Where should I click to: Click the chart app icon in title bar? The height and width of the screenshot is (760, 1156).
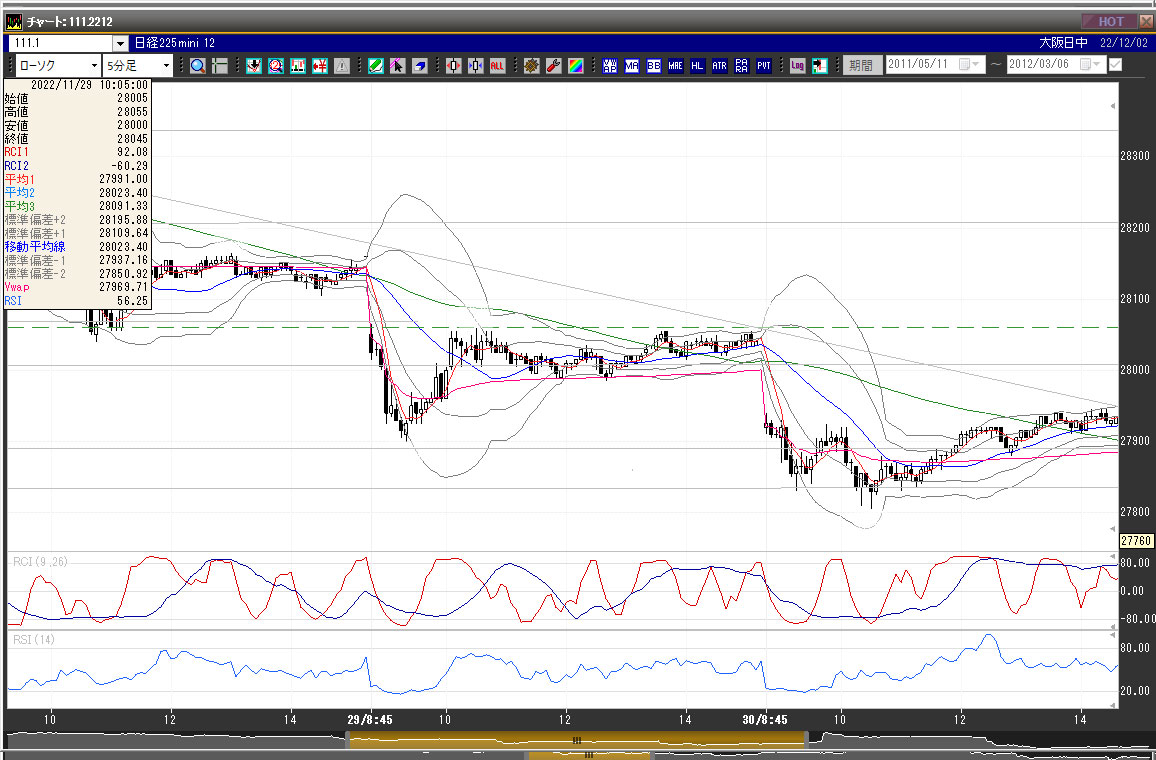click(14, 21)
